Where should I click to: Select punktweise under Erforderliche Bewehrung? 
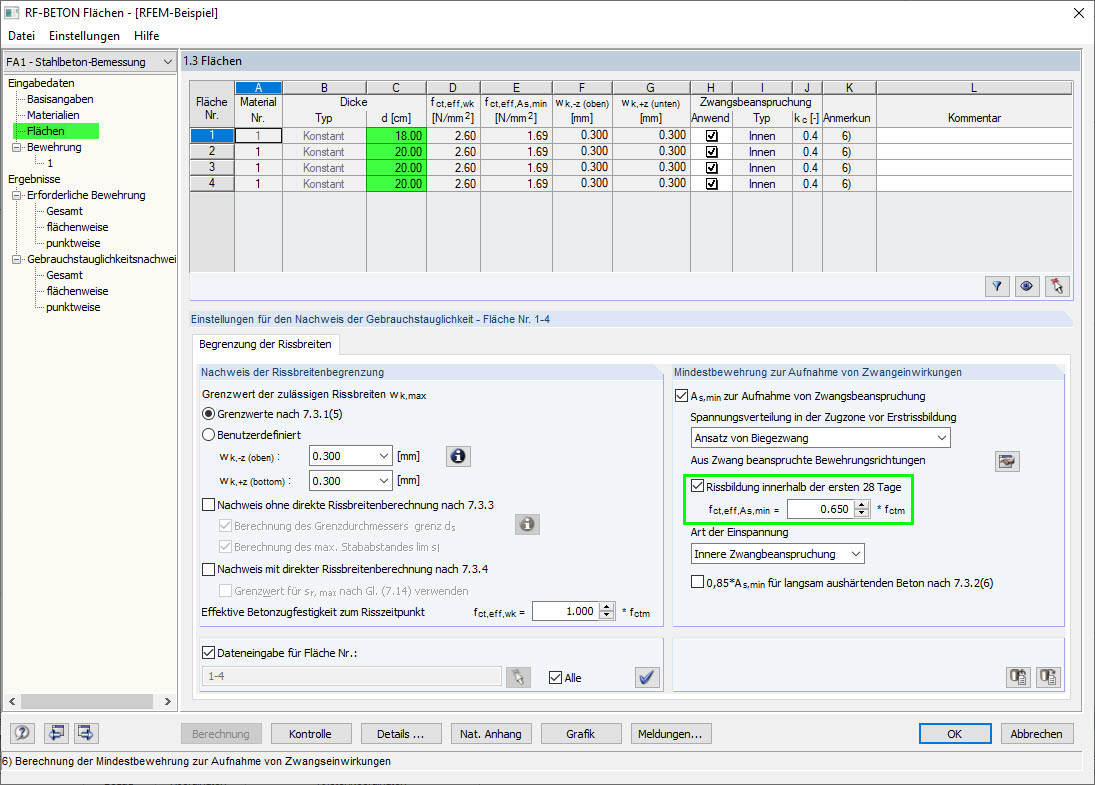pyautogui.click(x=73, y=243)
